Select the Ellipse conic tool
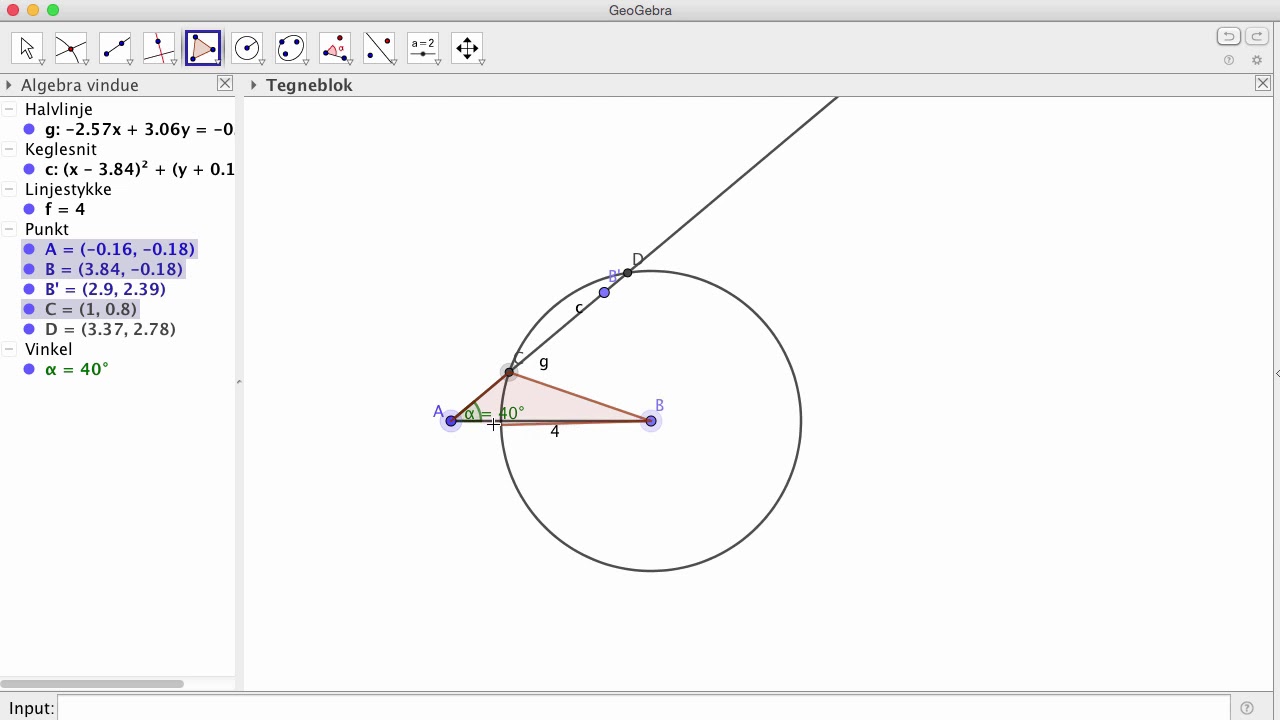This screenshot has height=720, width=1280. (x=291, y=48)
